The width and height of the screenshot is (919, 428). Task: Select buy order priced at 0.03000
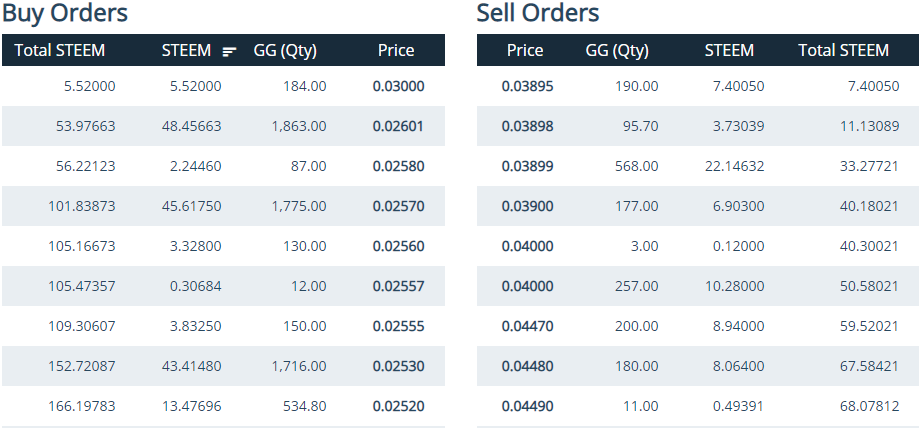point(398,87)
